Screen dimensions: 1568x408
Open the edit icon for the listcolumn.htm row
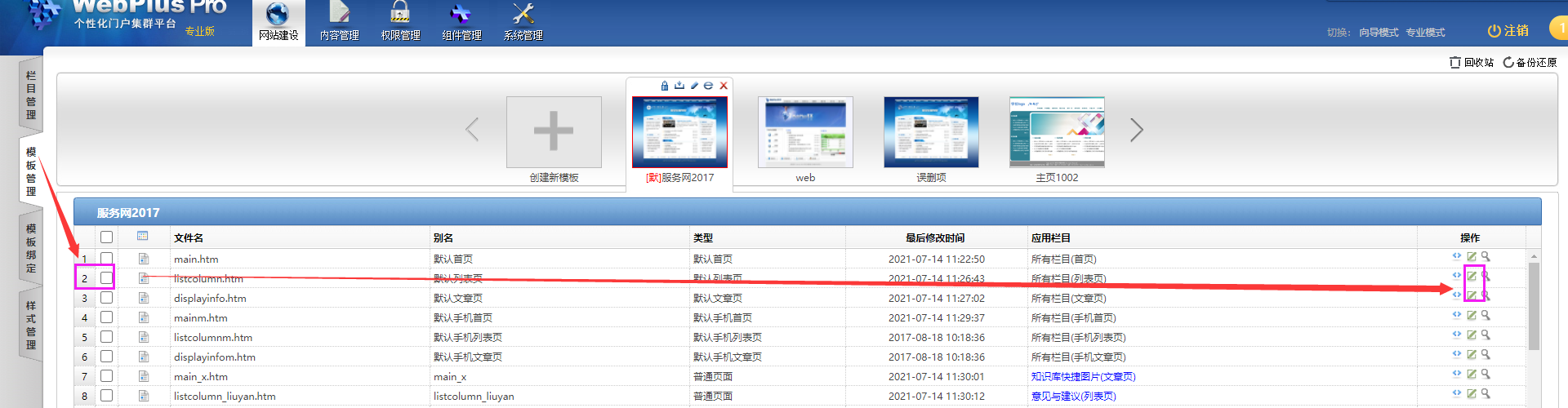pyautogui.click(x=1472, y=276)
